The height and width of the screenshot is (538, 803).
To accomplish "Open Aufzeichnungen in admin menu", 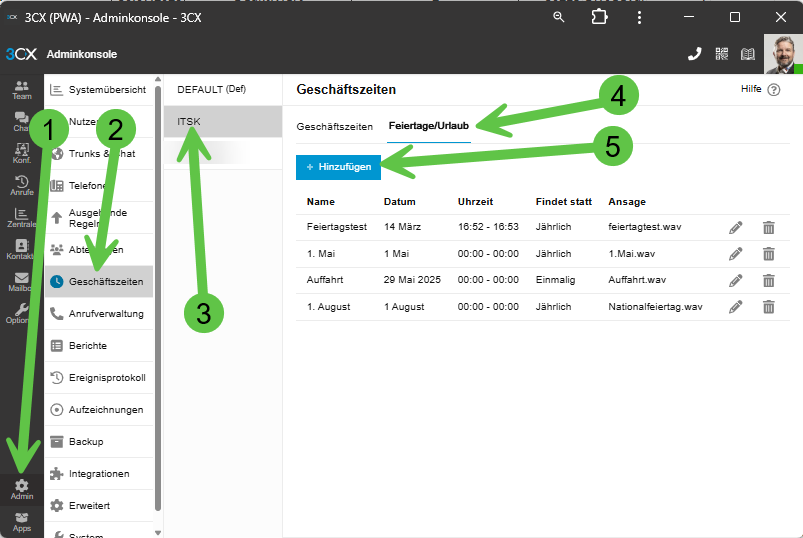I will (x=99, y=410).
